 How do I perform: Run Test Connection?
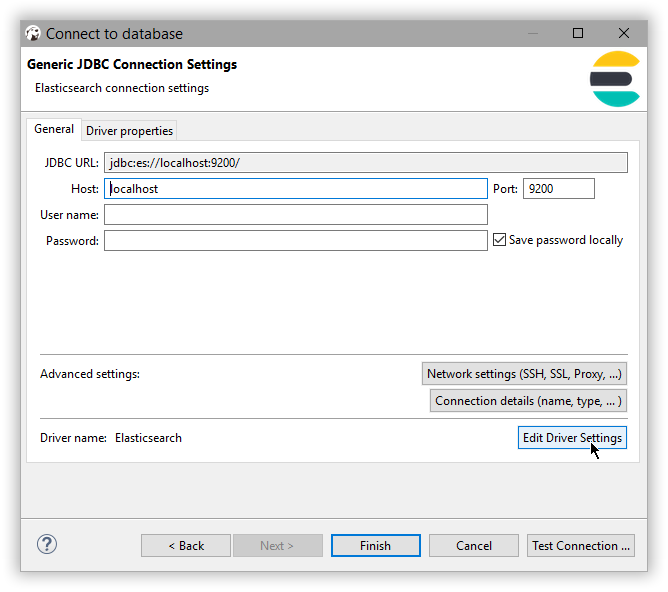coord(580,546)
